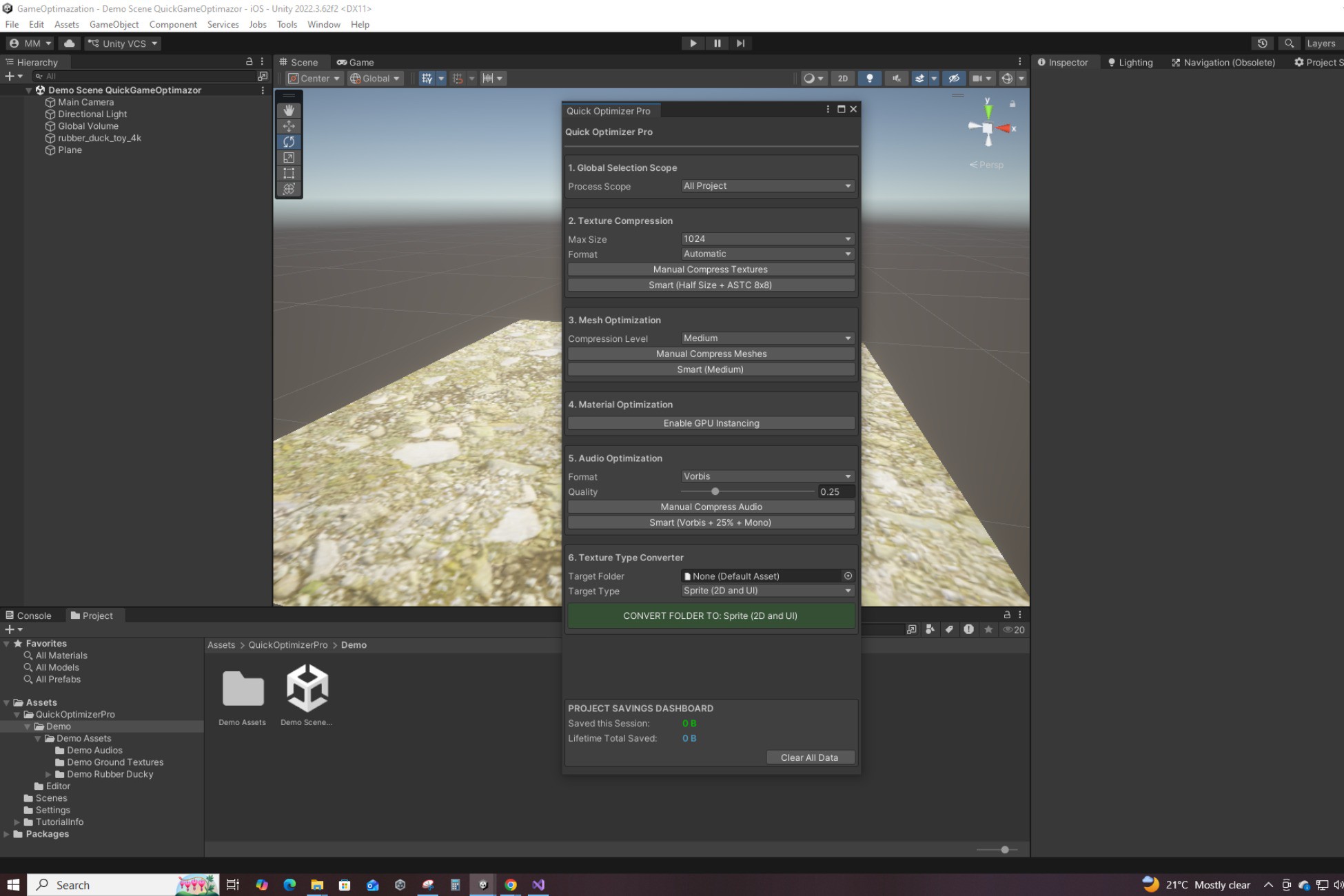The image size is (1344, 896).
Task: Switch to the Console tab
Action: click(x=29, y=615)
